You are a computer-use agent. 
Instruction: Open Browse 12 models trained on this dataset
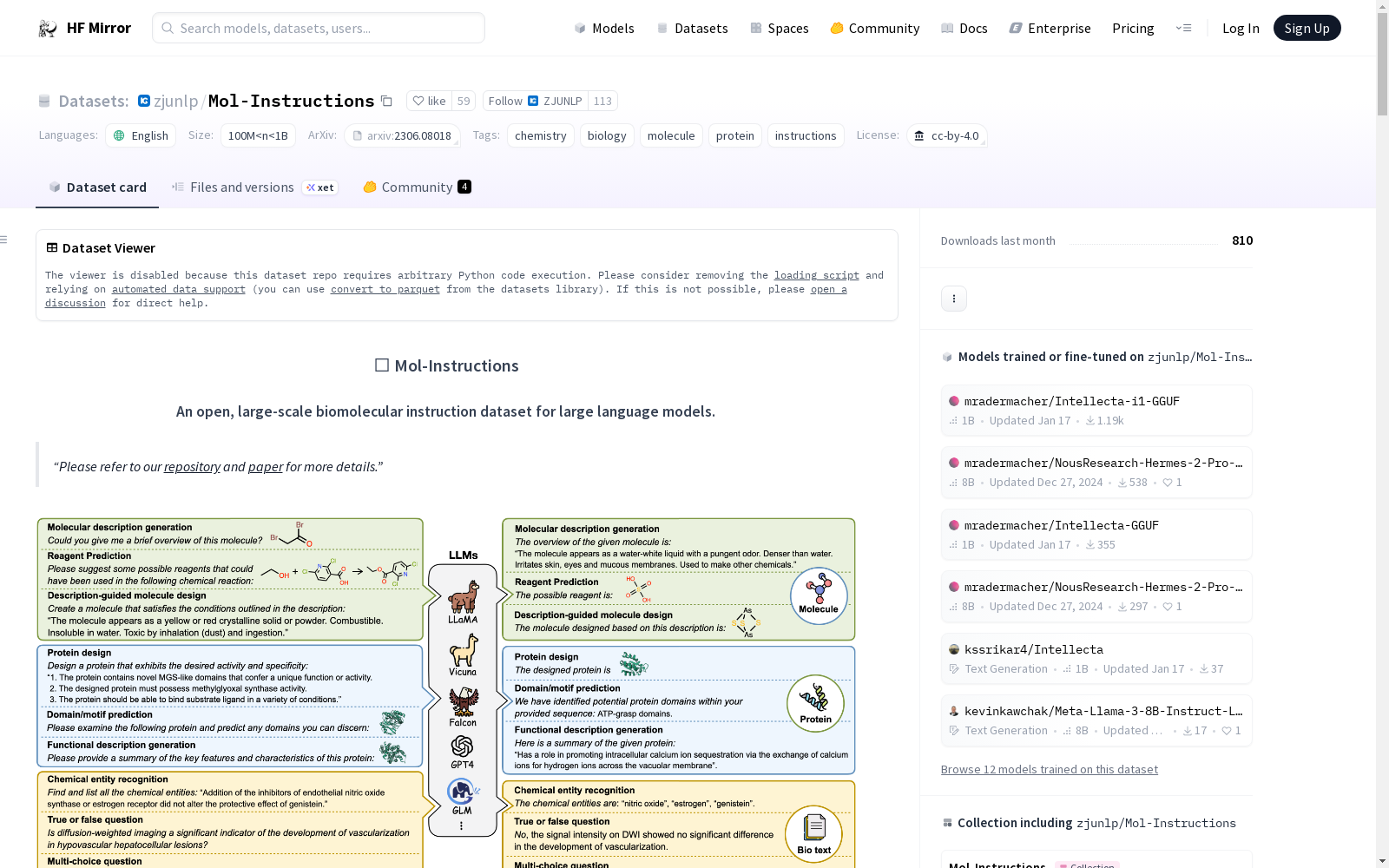1049,769
